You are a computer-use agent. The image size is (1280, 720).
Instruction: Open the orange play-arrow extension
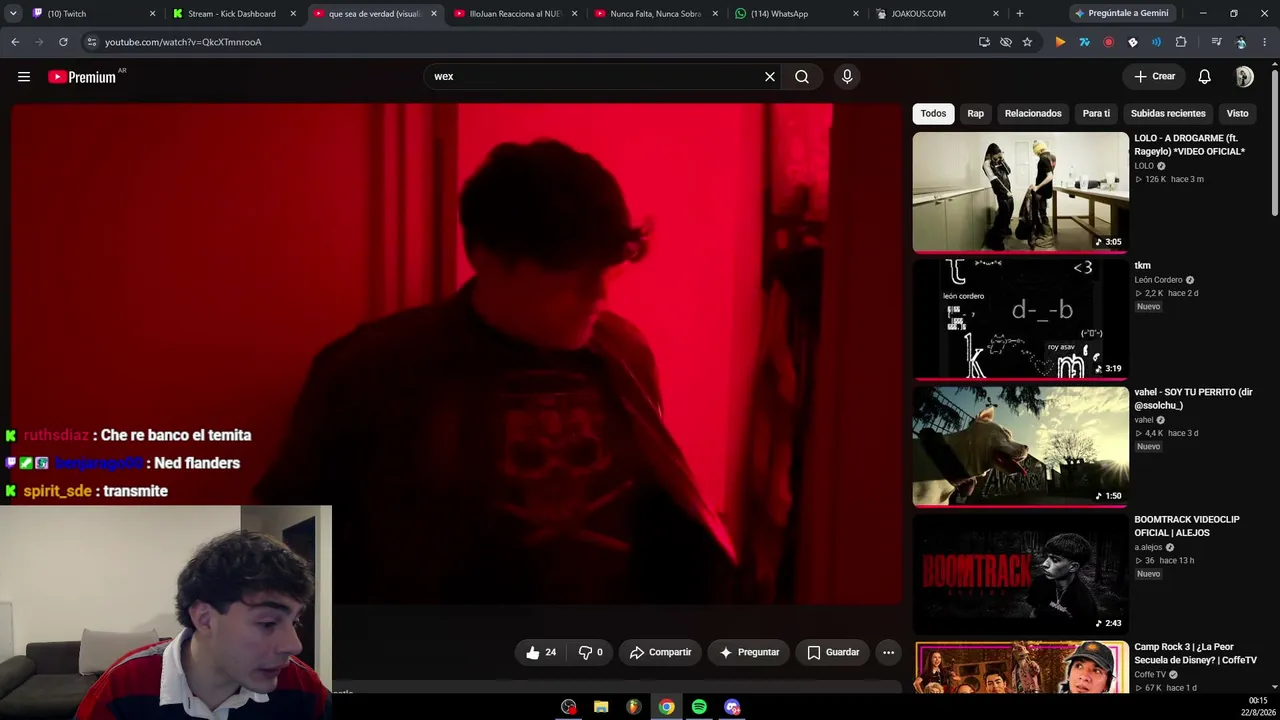click(x=1060, y=42)
